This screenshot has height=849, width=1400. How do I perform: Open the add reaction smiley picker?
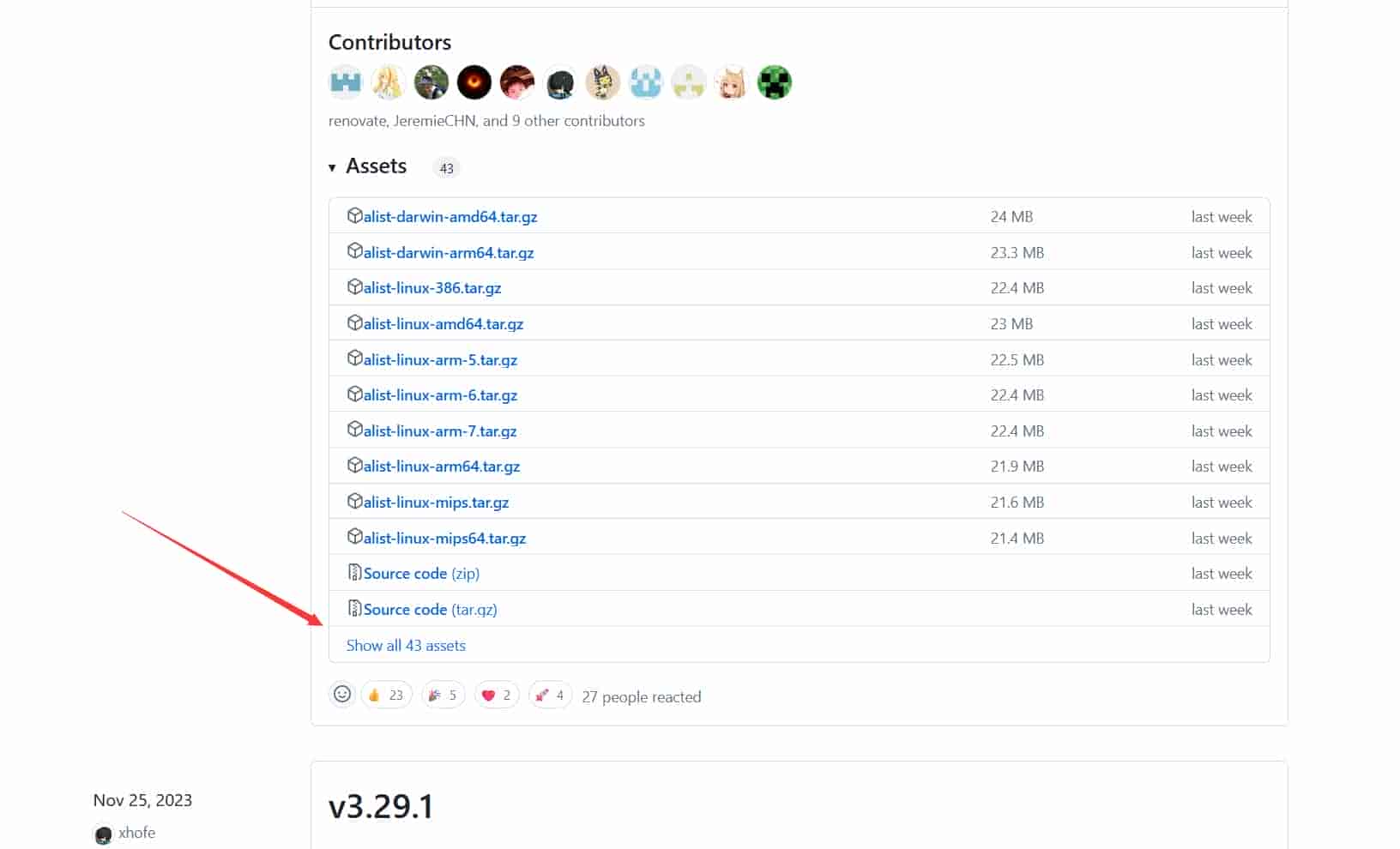342,695
